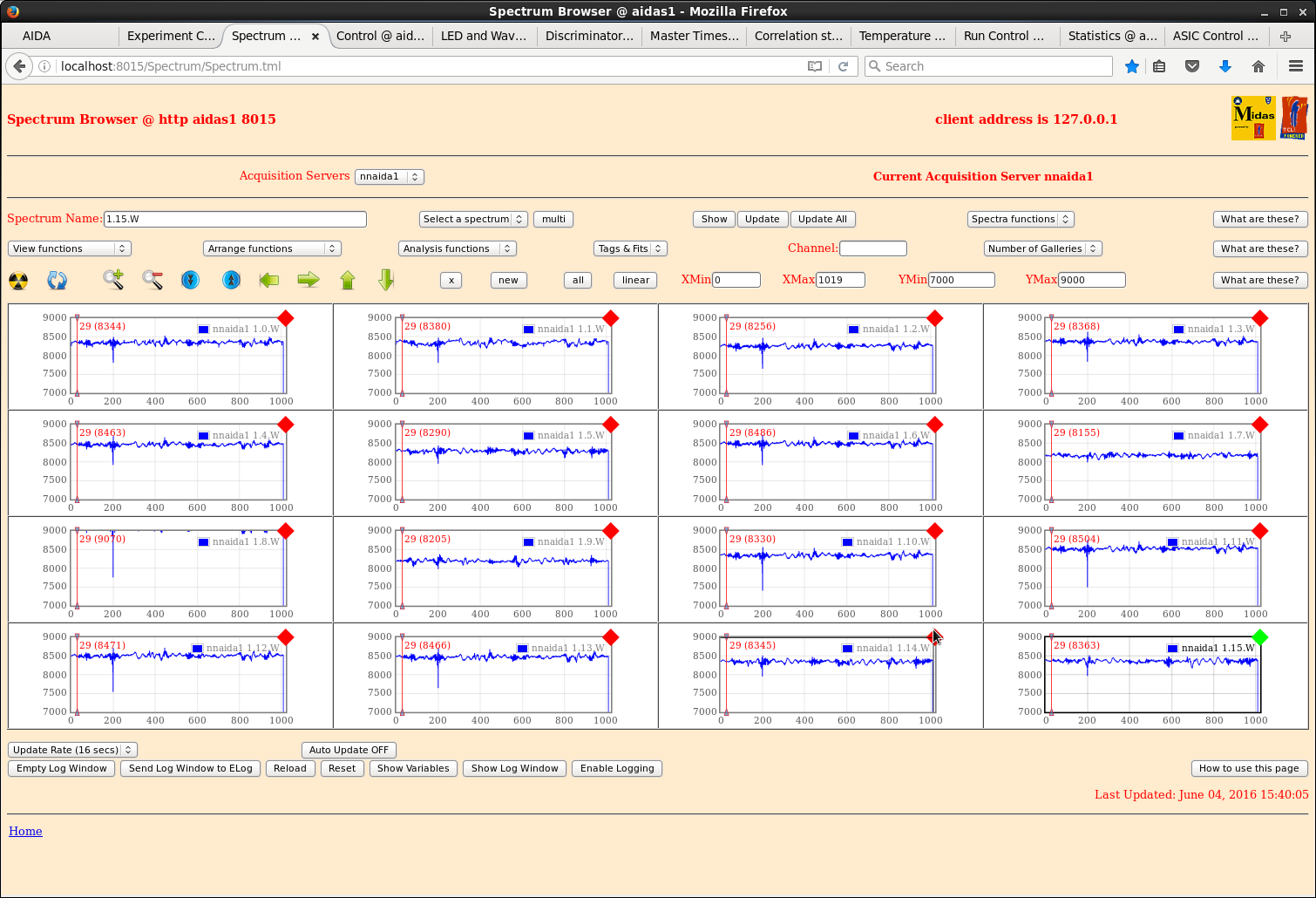
Task: Switch to the Experiment C... tab
Action: click(171, 36)
